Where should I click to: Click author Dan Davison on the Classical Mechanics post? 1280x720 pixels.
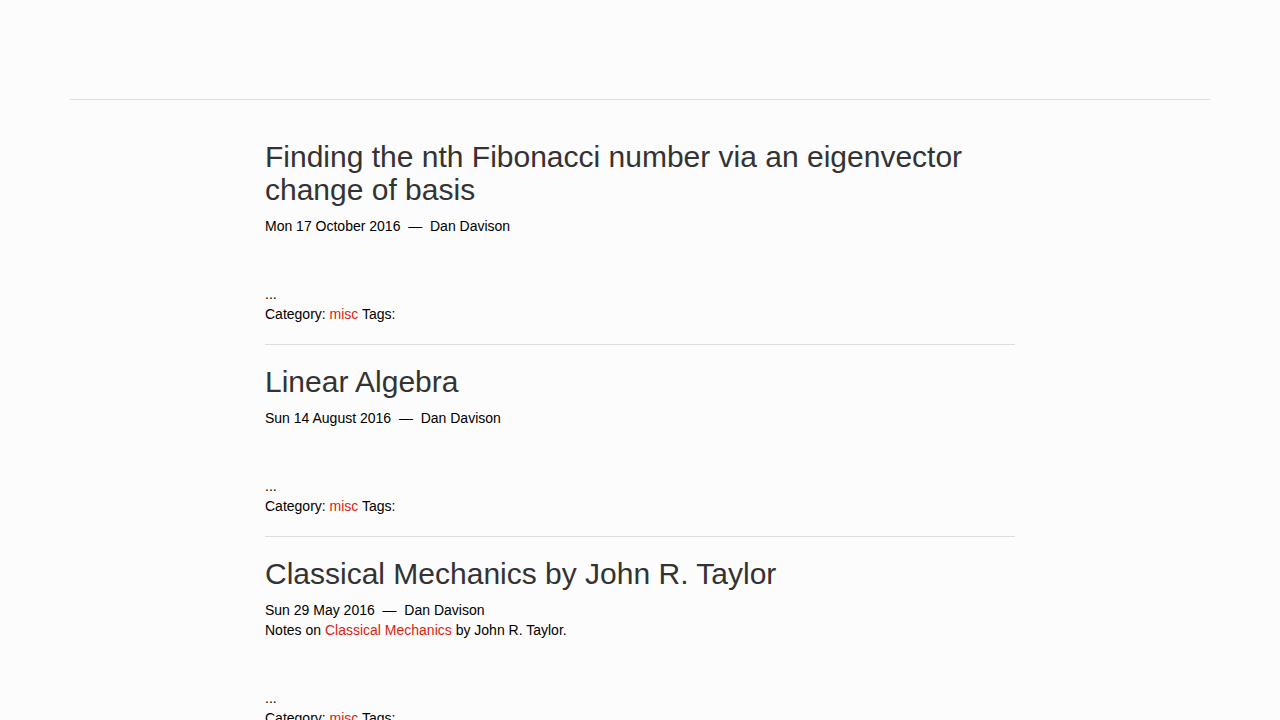(444, 610)
